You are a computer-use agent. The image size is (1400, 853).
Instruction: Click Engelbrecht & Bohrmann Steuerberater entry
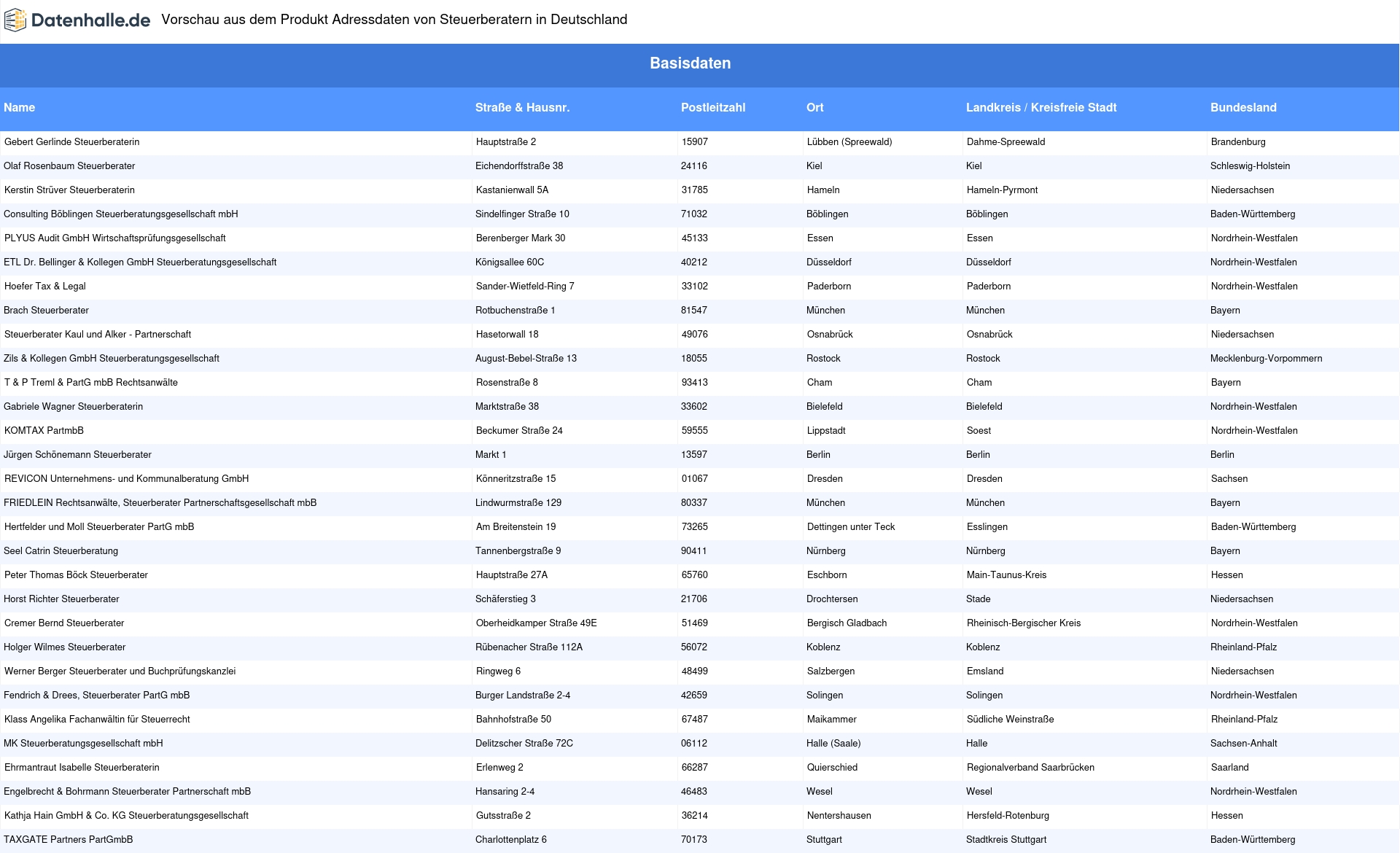coord(127,792)
